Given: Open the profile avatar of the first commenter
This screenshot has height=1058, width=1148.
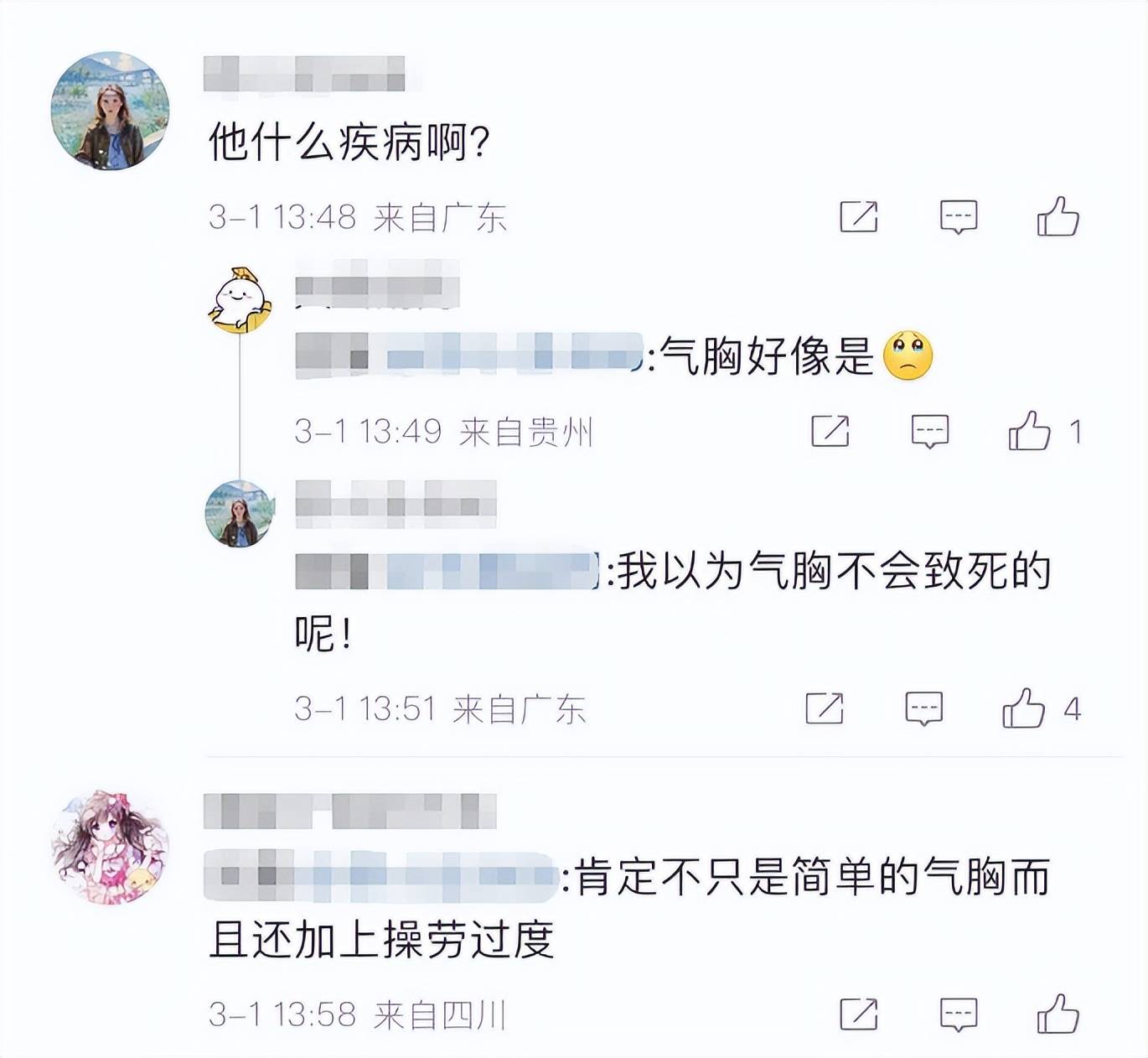Looking at the screenshot, I should click(x=110, y=111).
